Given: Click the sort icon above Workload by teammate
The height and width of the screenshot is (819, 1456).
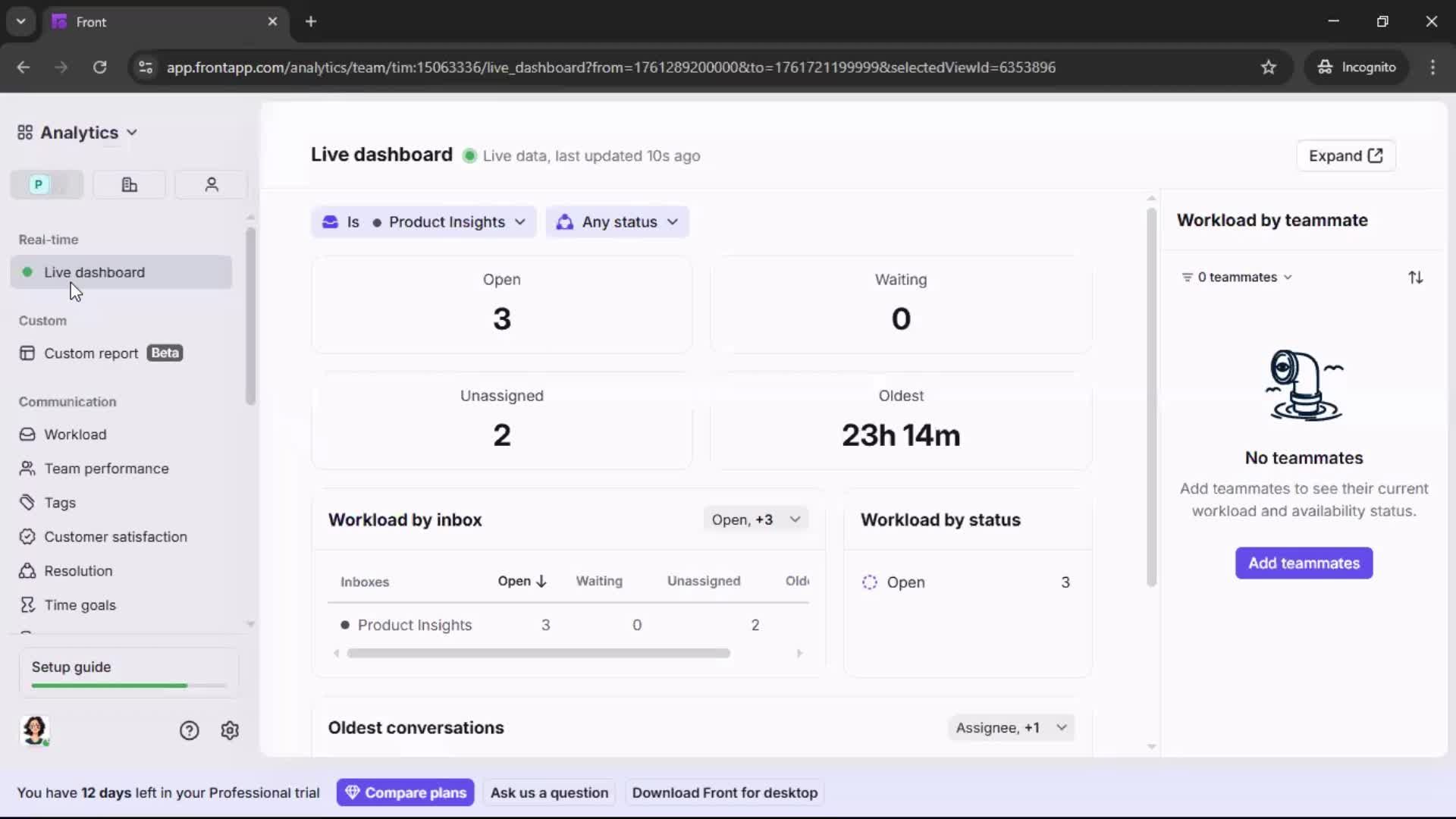Looking at the screenshot, I should pyautogui.click(x=1417, y=277).
